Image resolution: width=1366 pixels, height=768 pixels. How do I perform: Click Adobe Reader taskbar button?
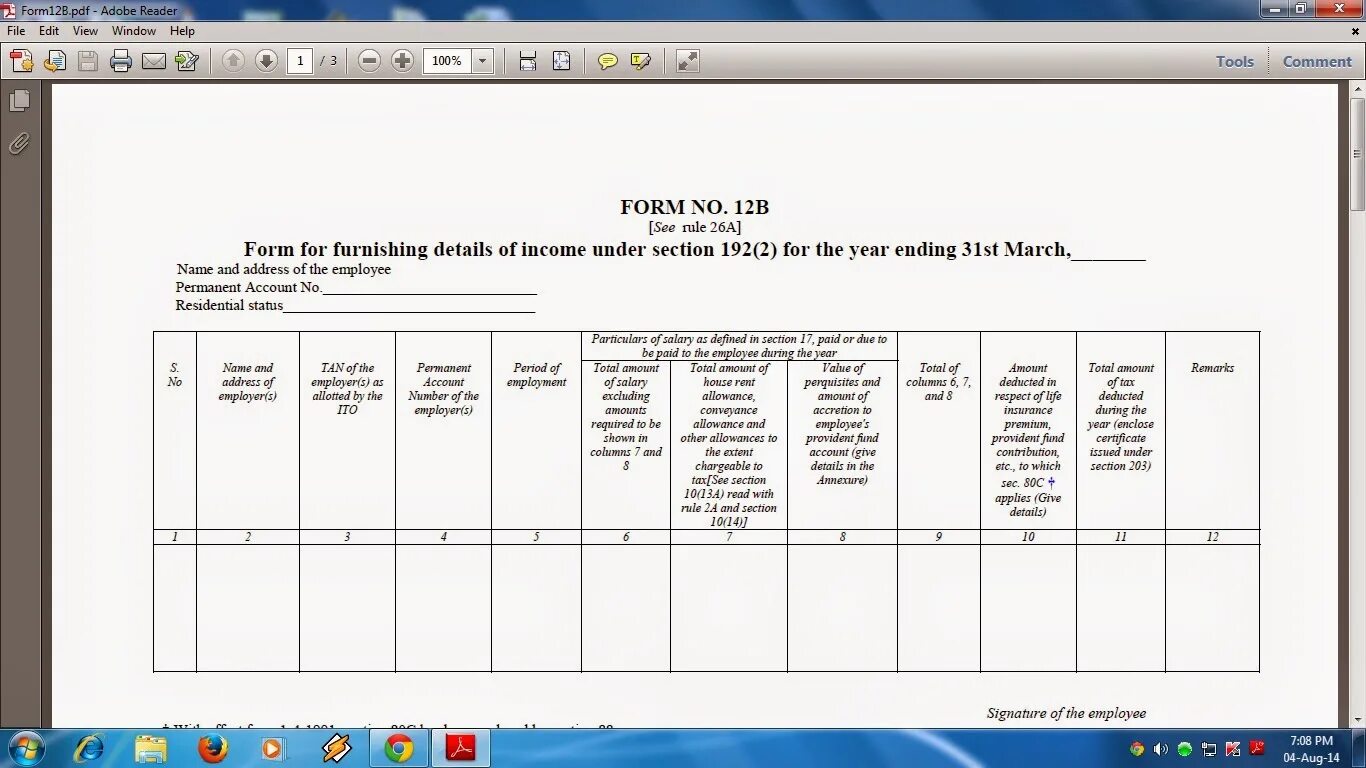[x=461, y=748]
